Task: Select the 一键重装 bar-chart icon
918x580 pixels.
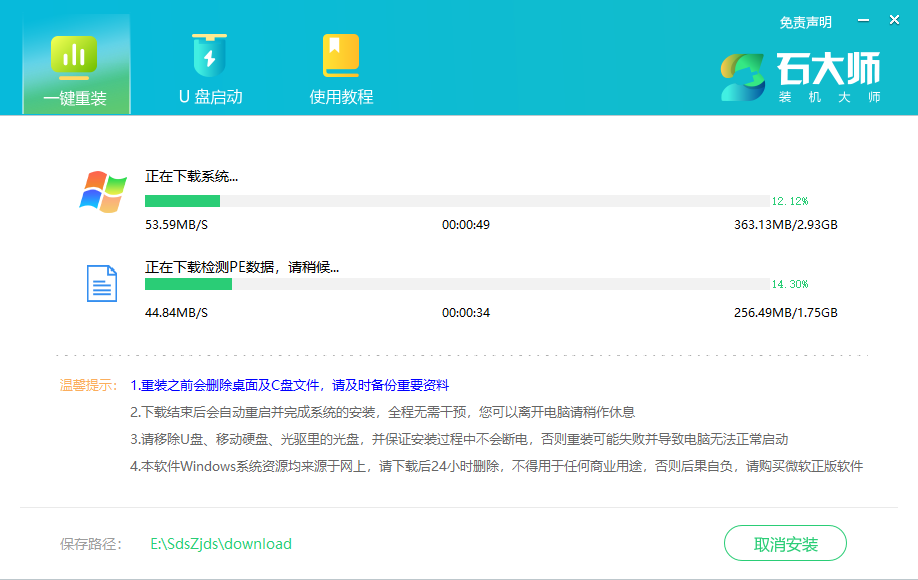Action: pyautogui.click(x=76, y=55)
